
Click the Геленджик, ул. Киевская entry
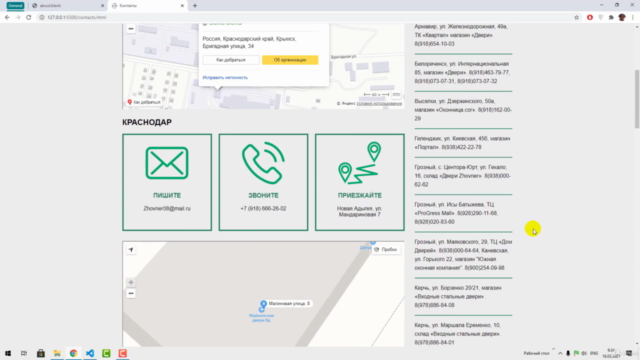point(463,143)
